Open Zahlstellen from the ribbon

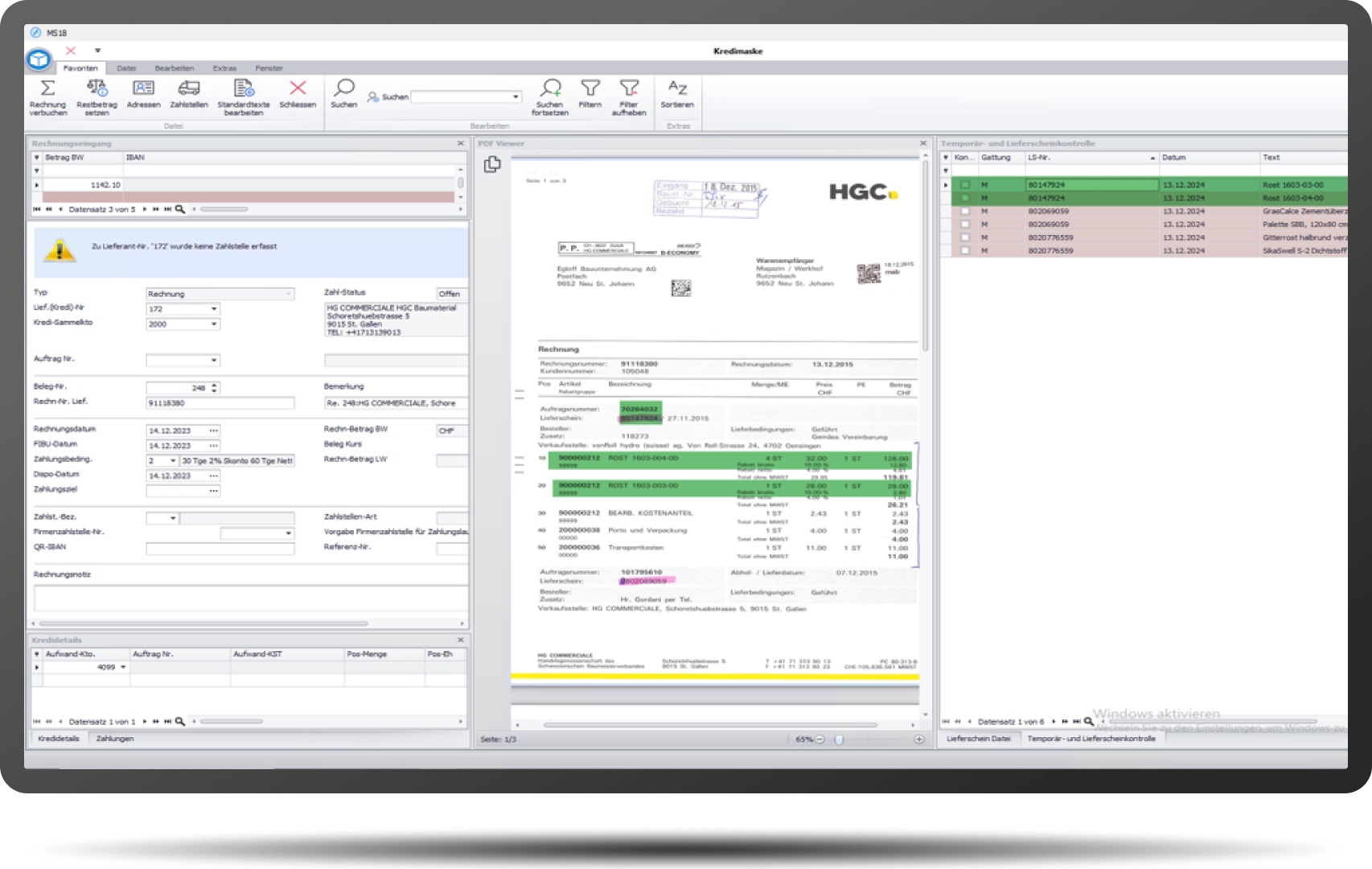[189, 89]
